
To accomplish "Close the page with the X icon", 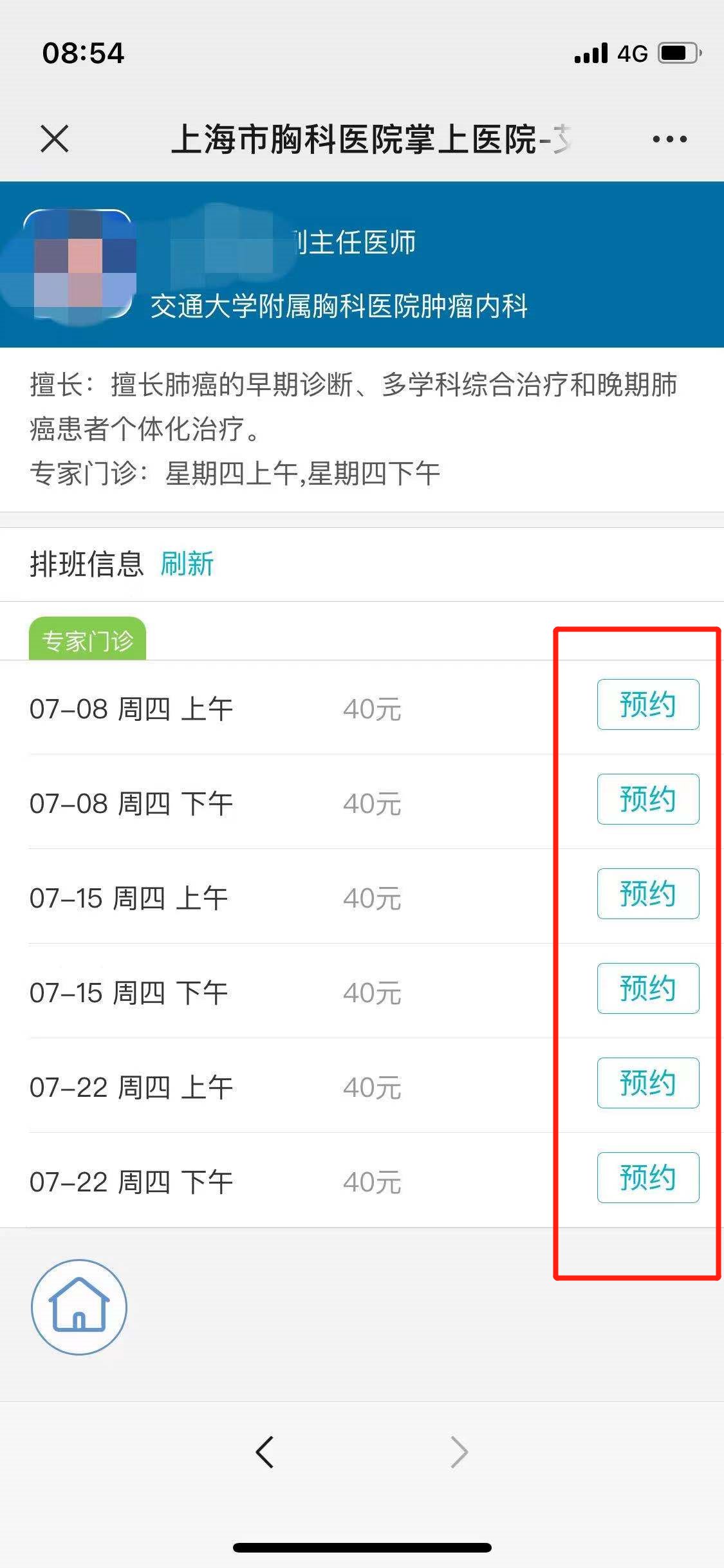I will 55,137.
